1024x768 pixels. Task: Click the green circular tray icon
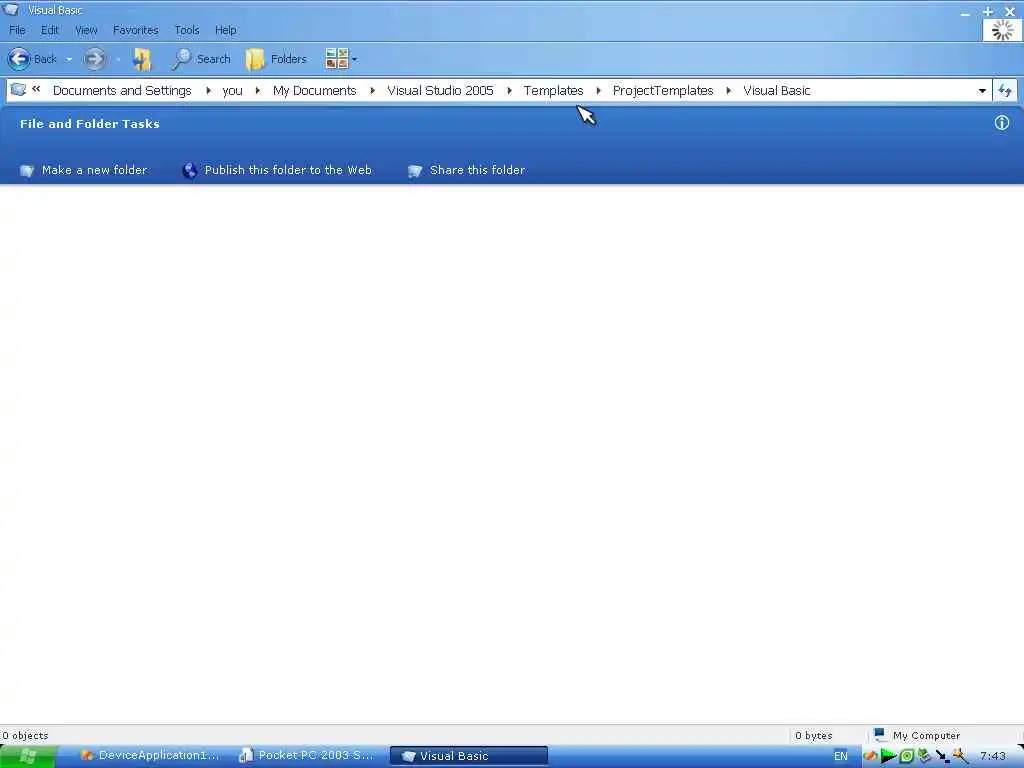(906, 756)
